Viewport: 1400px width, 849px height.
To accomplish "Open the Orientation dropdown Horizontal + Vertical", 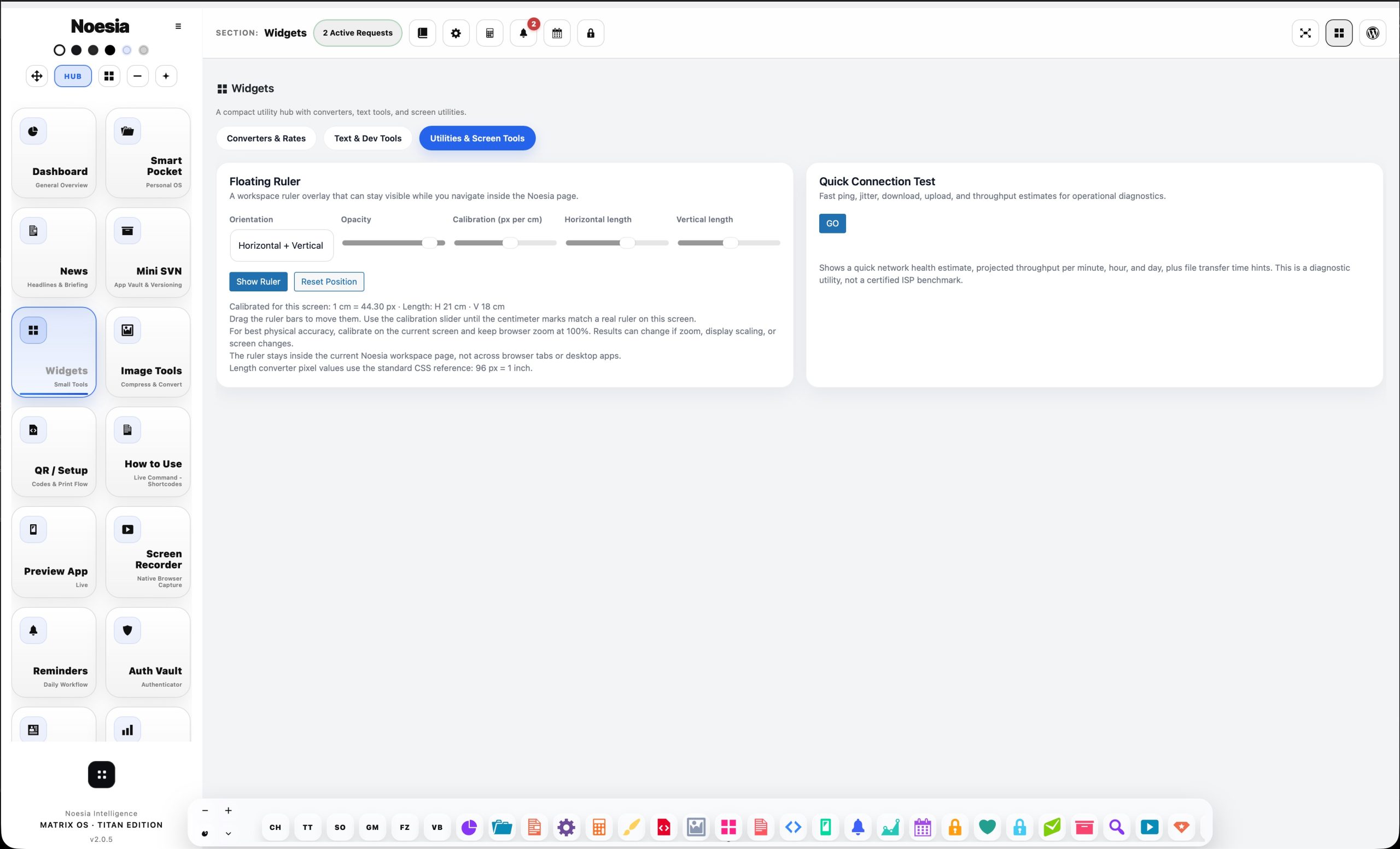I will pyautogui.click(x=281, y=245).
